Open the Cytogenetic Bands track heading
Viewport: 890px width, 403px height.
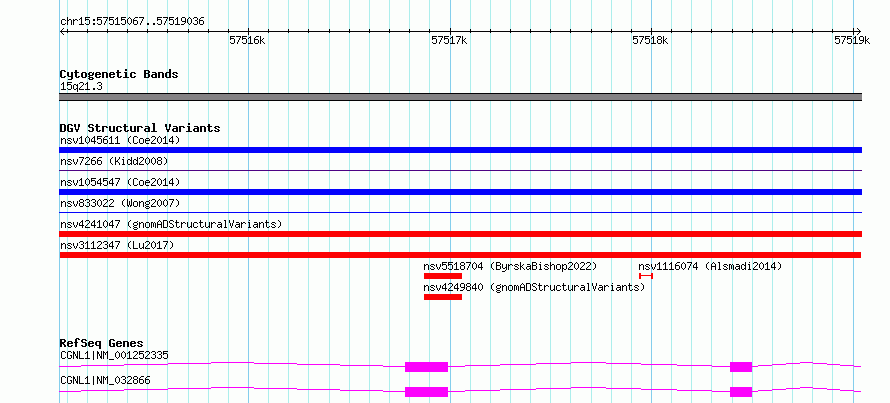[x=119, y=74]
